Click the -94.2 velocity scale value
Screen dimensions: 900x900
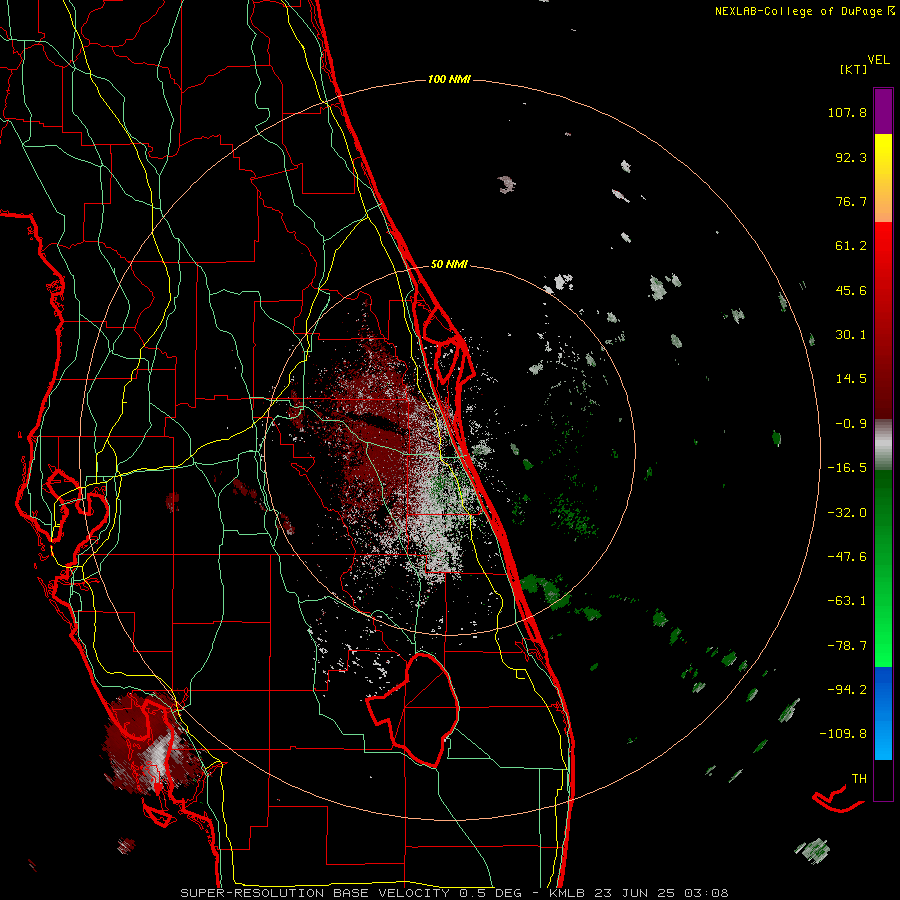(x=847, y=689)
